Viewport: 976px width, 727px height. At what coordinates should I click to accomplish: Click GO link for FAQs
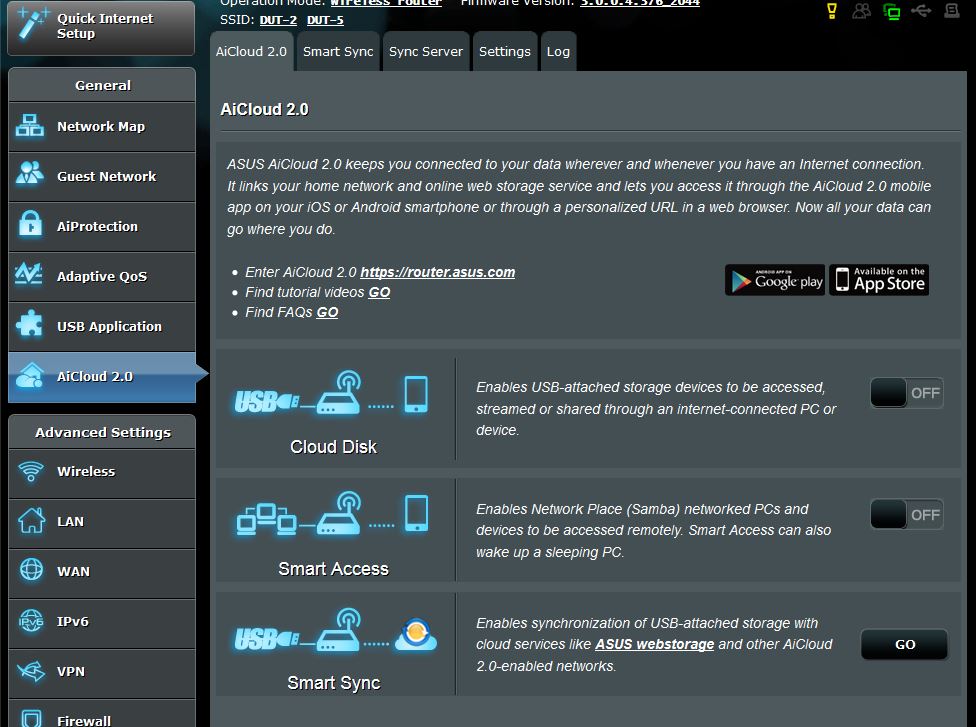[x=327, y=312]
